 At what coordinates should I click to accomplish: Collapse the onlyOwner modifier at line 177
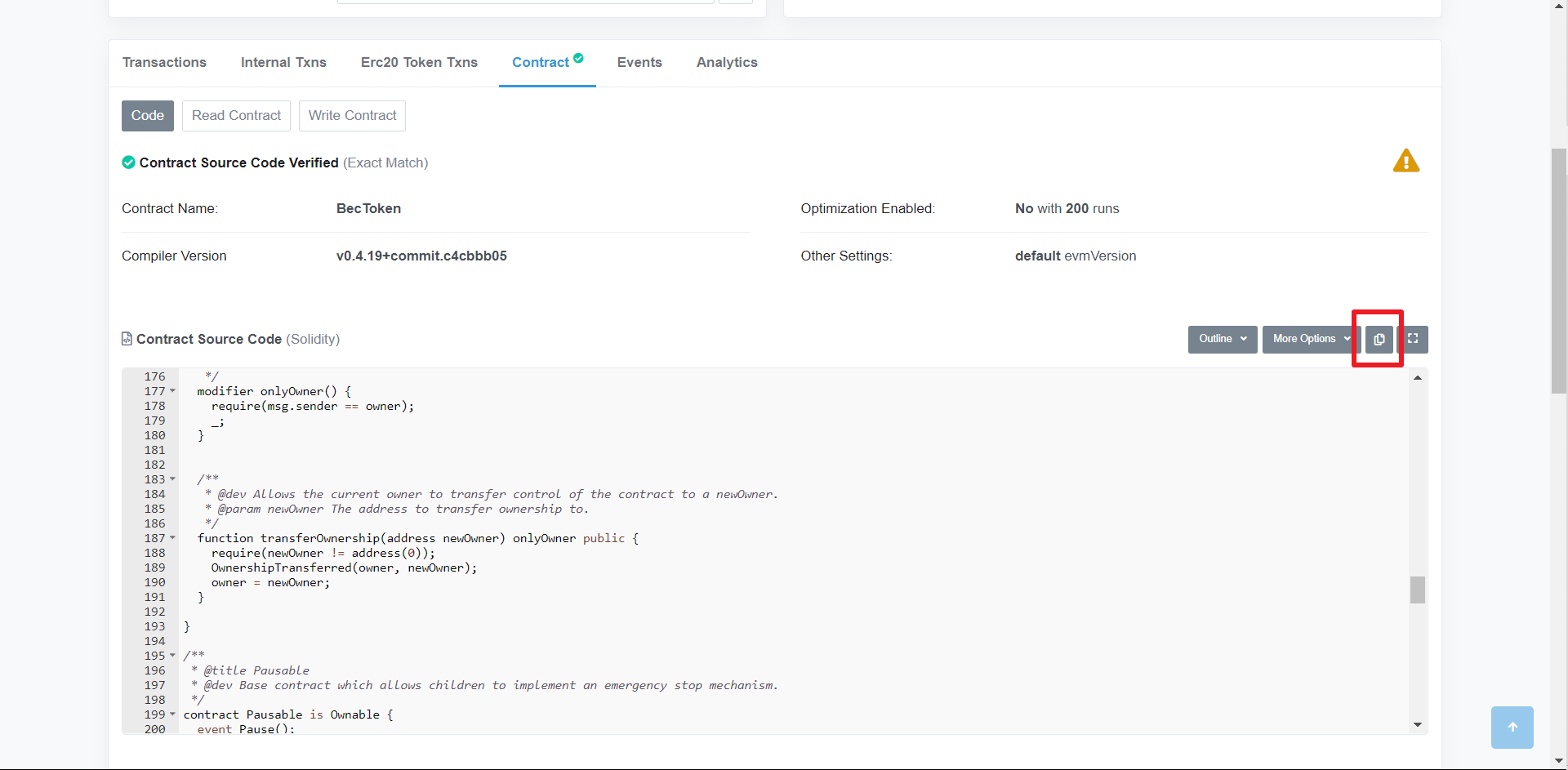pyautogui.click(x=172, y=391)
